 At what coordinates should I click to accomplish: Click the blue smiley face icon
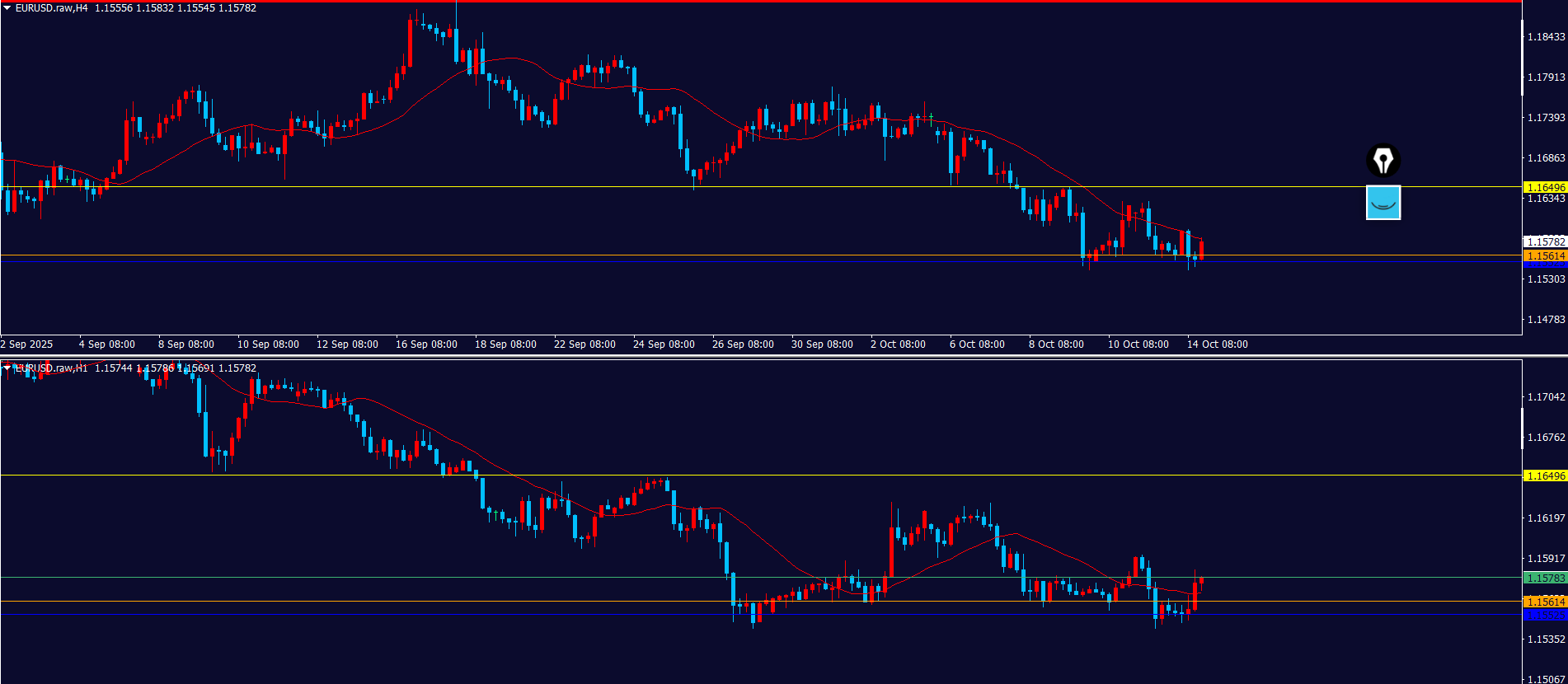tap(1383, 203)
